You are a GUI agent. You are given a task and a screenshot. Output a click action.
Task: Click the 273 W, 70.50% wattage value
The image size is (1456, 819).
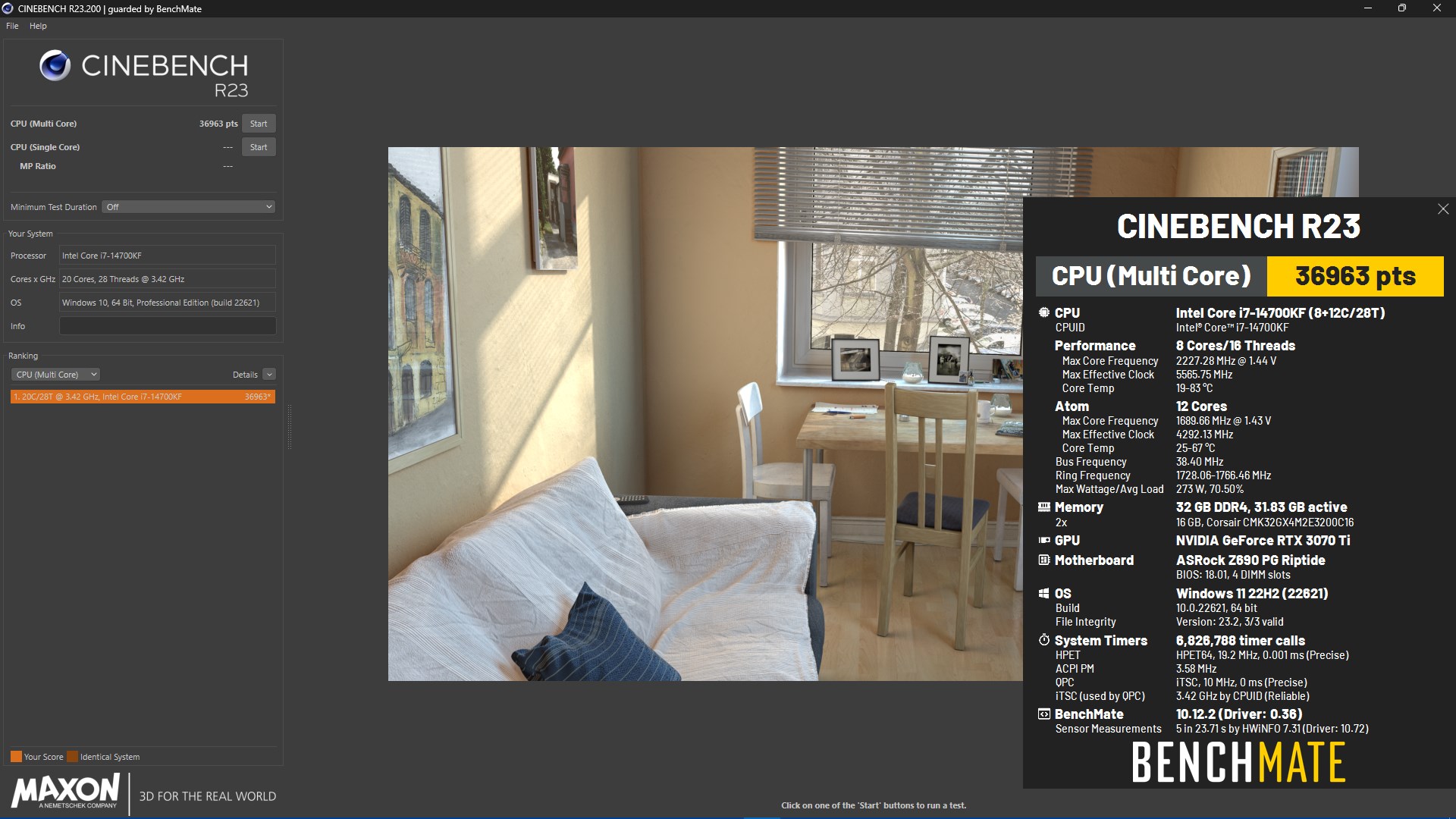1210,489
